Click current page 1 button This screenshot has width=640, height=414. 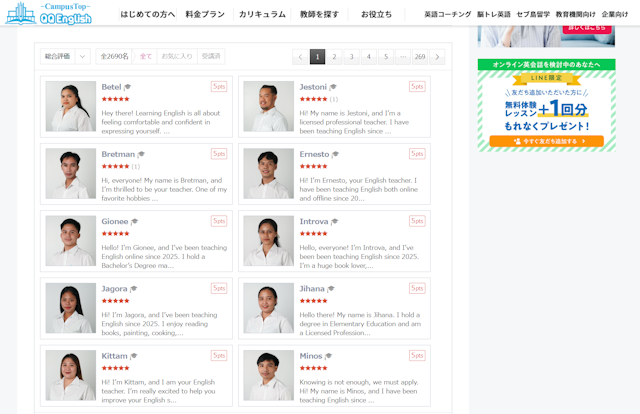pyautogui.click(x=318, y=57)
